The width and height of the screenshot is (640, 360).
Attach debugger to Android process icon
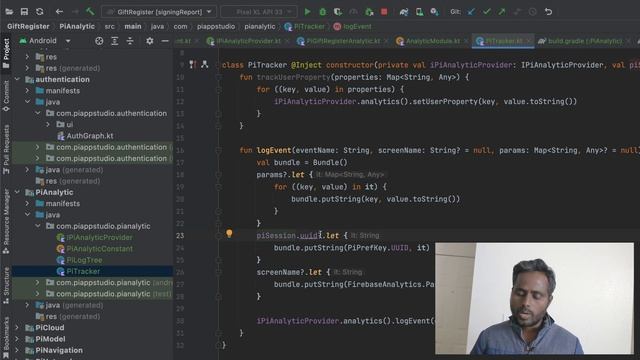369,12
